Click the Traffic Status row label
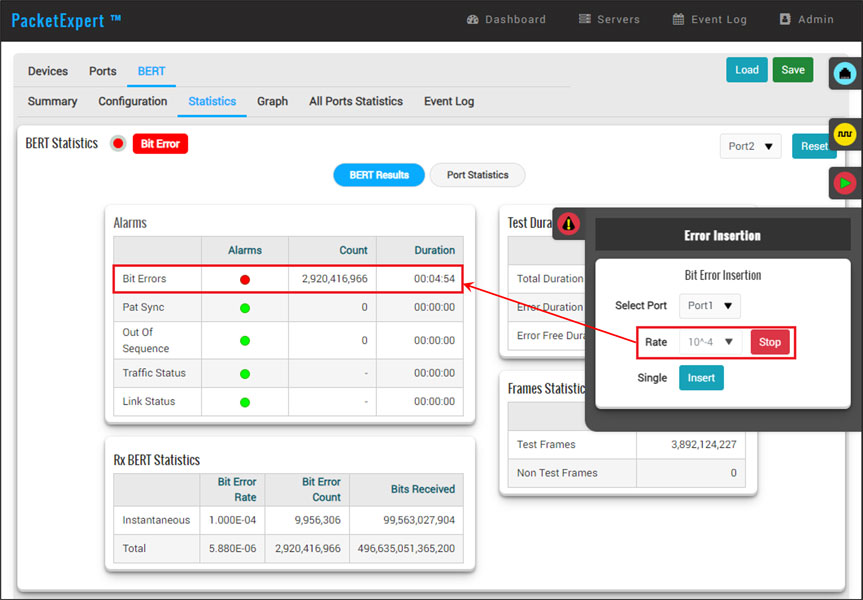Screen dimensions: 863x600 pos(154,373)
